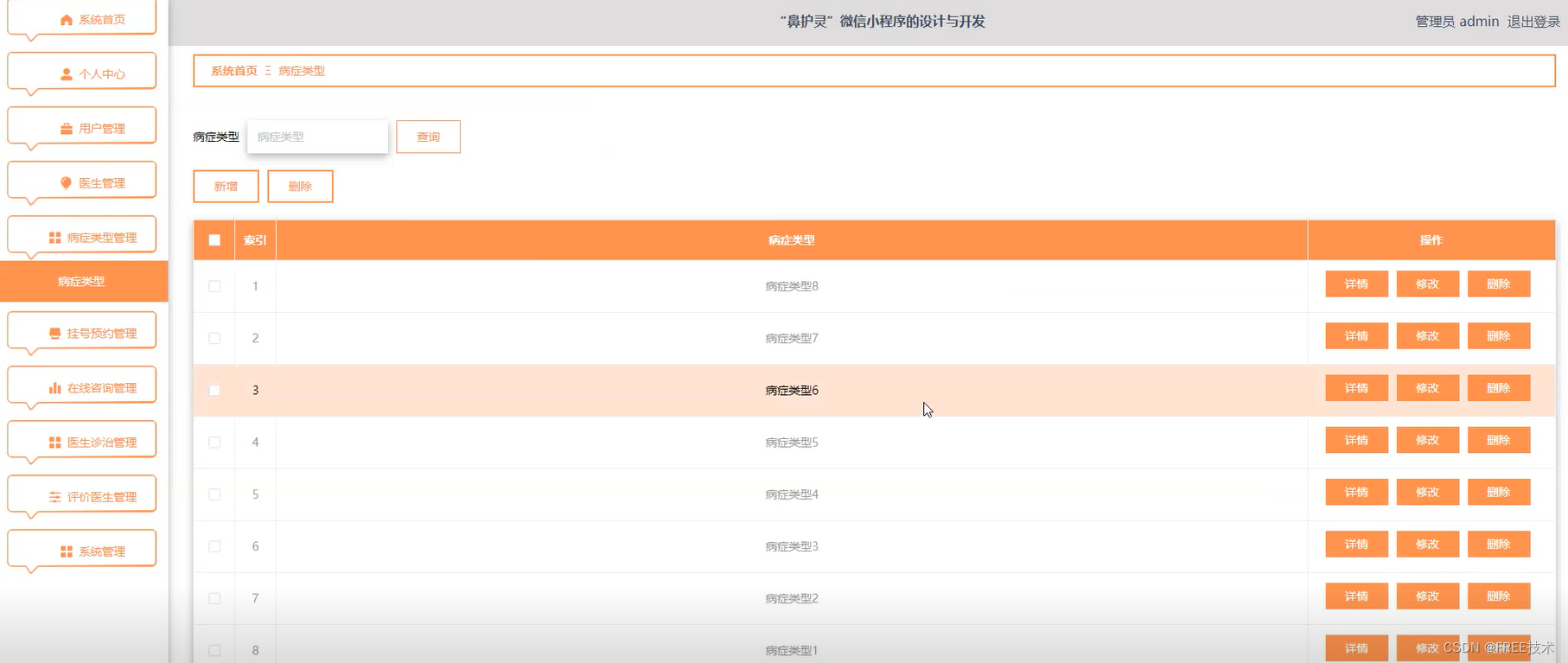Click 删除 for 病症类型2
The width and height of the screenshot is (1568, 663).
[x=1498, y=596]
